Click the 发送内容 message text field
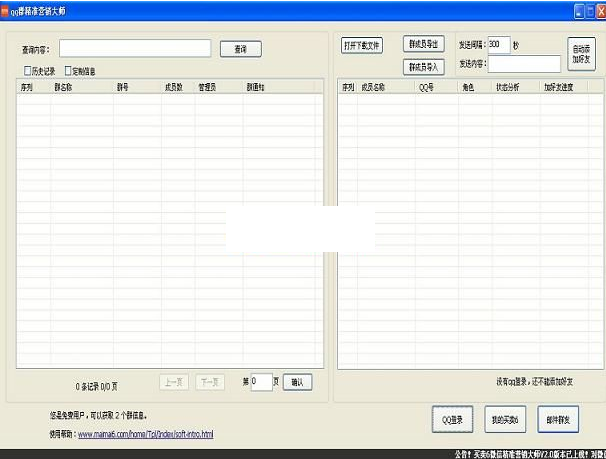 (x=524, y=64)
